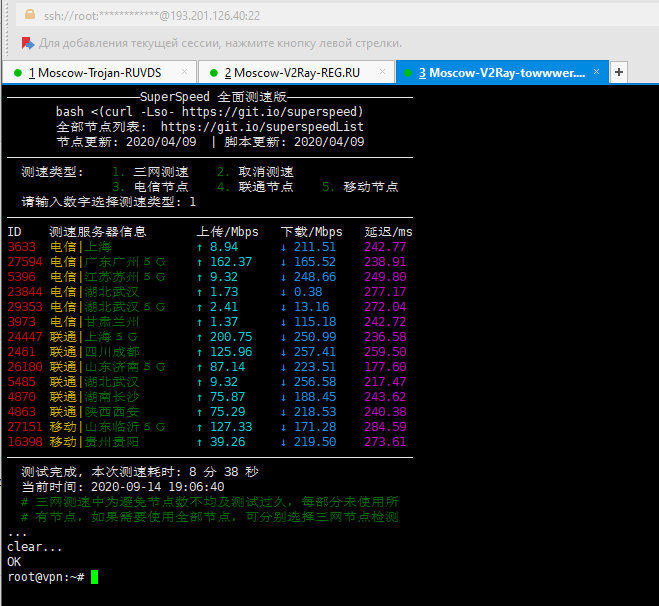Viewport: 659px width, 606px height.
Task: Select the Moscow-V2Ray-towwwer session tab
Action: pyautogui.click(x=500, y=73)
